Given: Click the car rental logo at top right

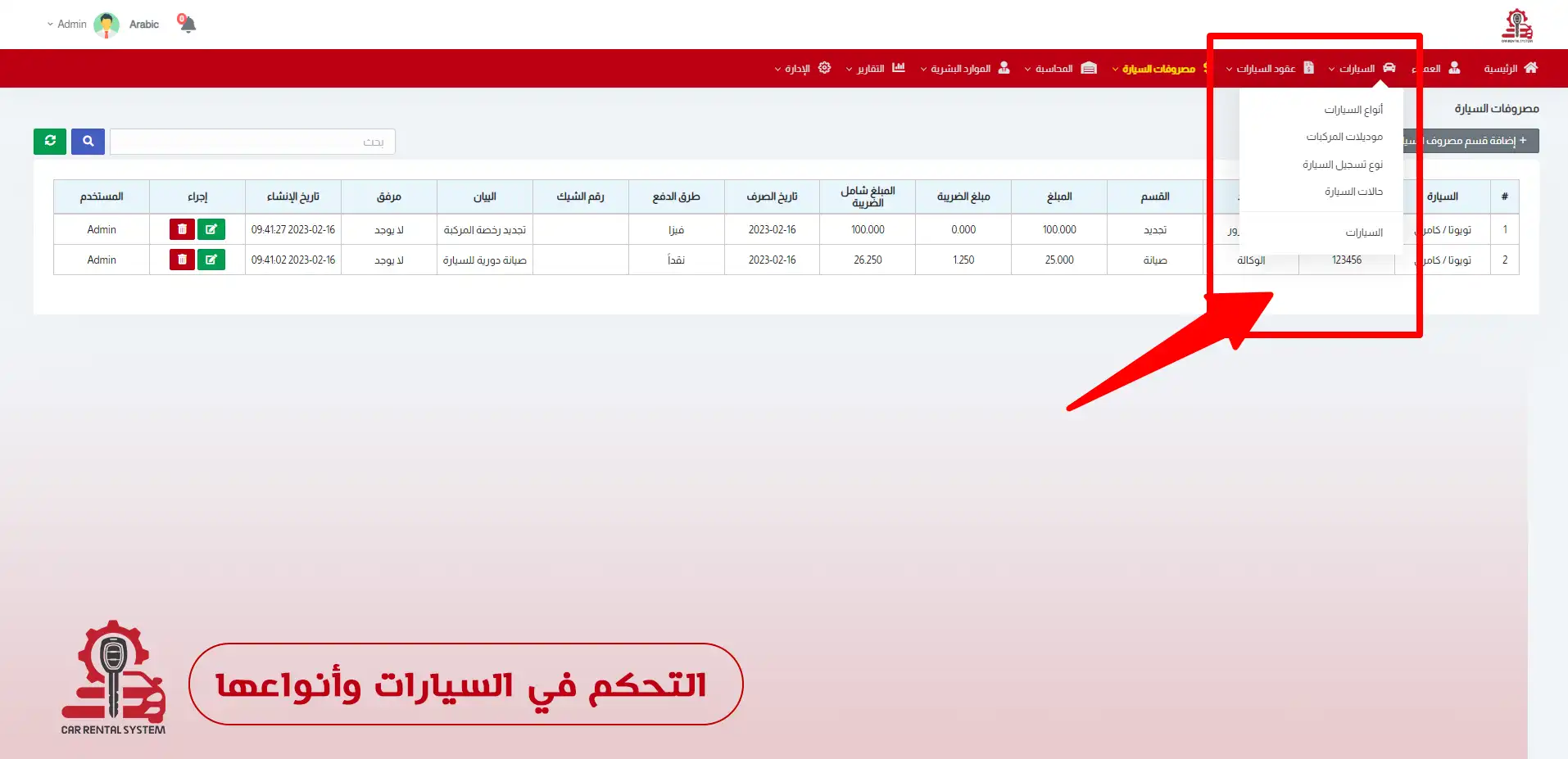Looking at the screenshot, I should tap(1516, 25).
